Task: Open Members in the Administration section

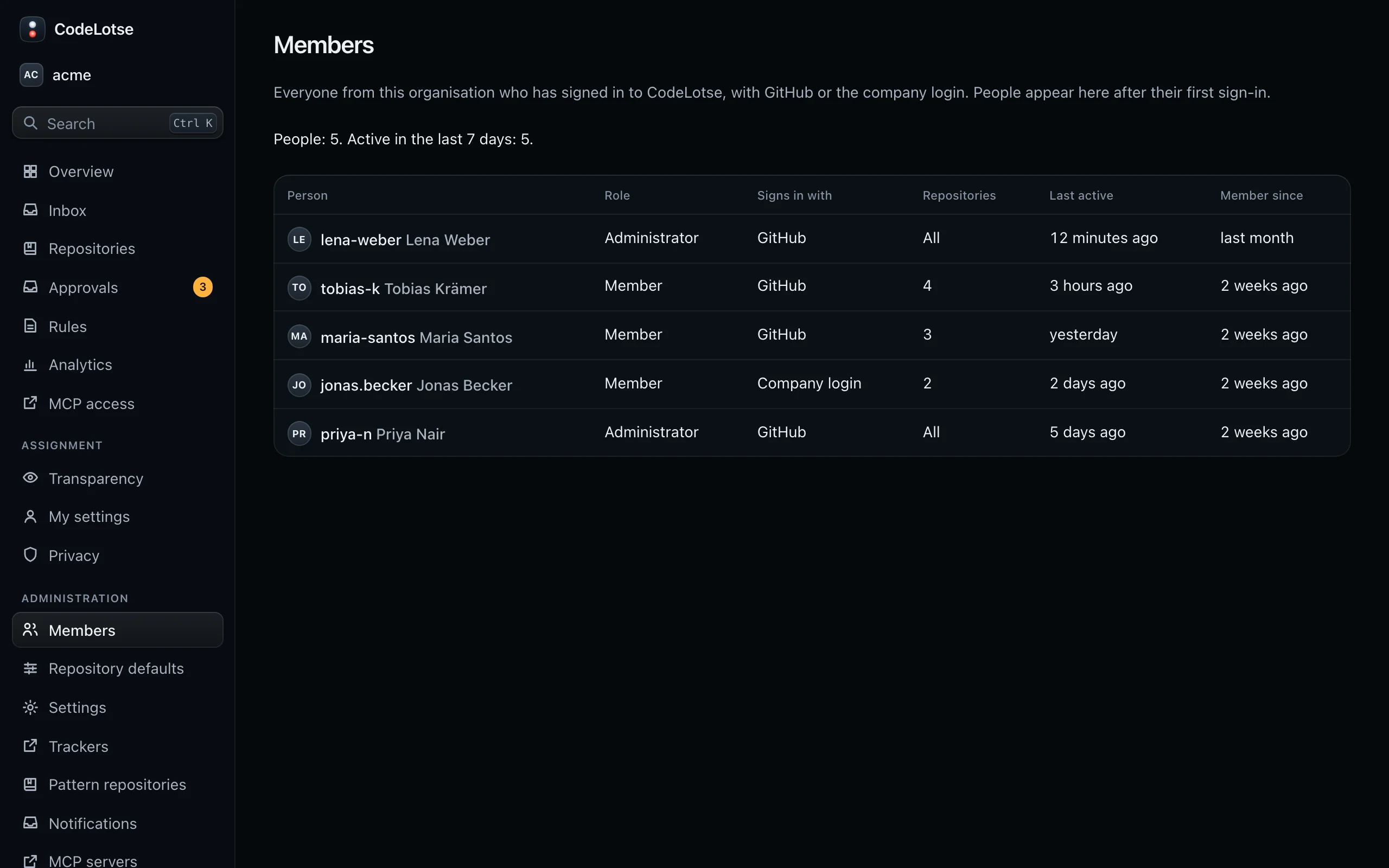Action: pos(118,630)
